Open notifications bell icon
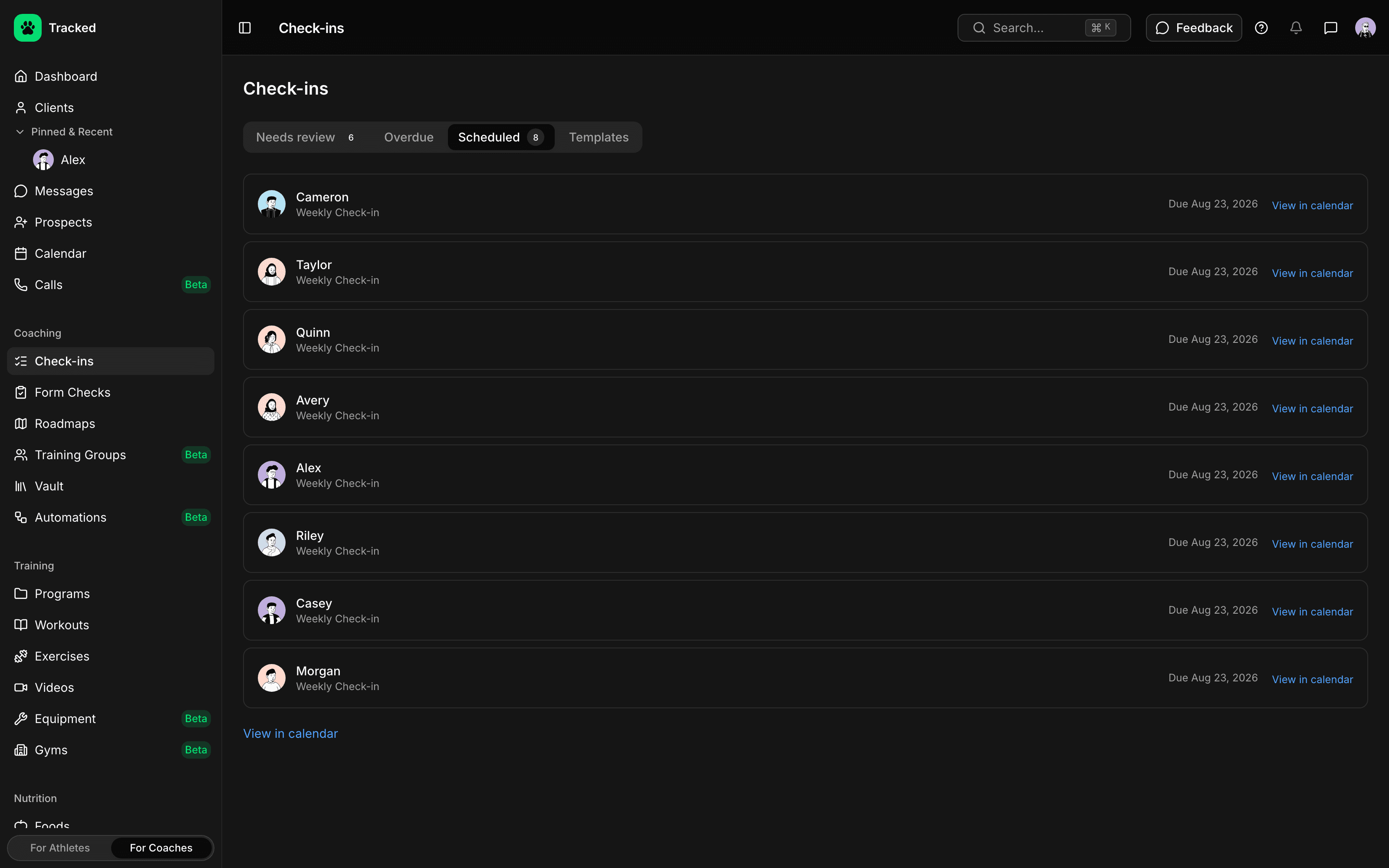Screen dimensions: 1389x868 [1295, 27]
